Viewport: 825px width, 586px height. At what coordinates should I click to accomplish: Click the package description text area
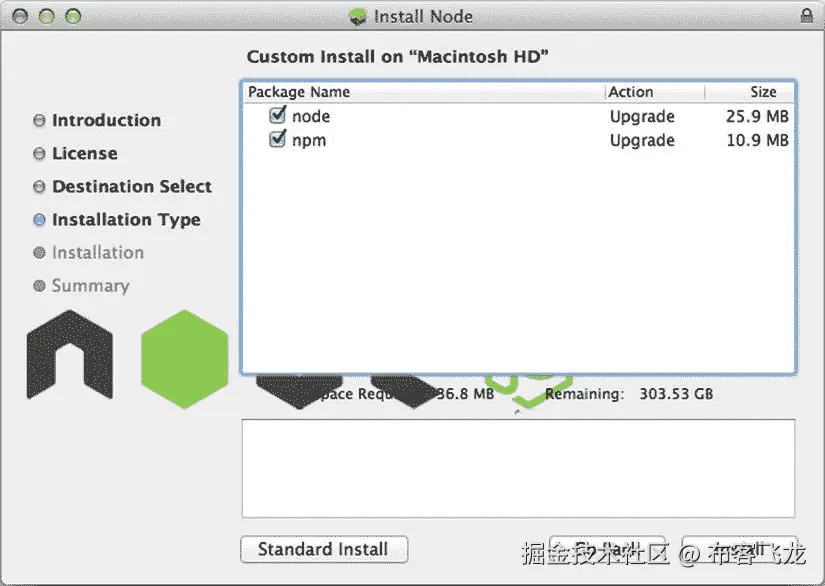coord(518,469)
